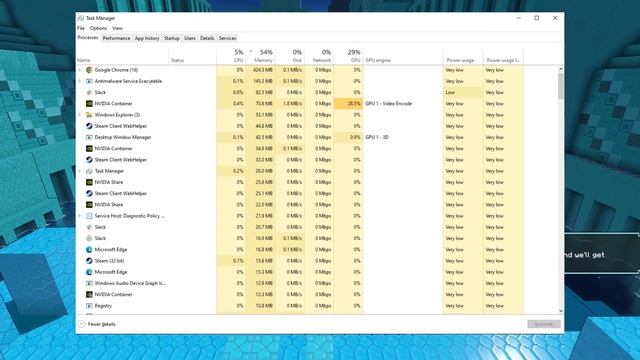640x360 pixels.
Task: Select the 'Registry' process name
Action: (103, 306)
